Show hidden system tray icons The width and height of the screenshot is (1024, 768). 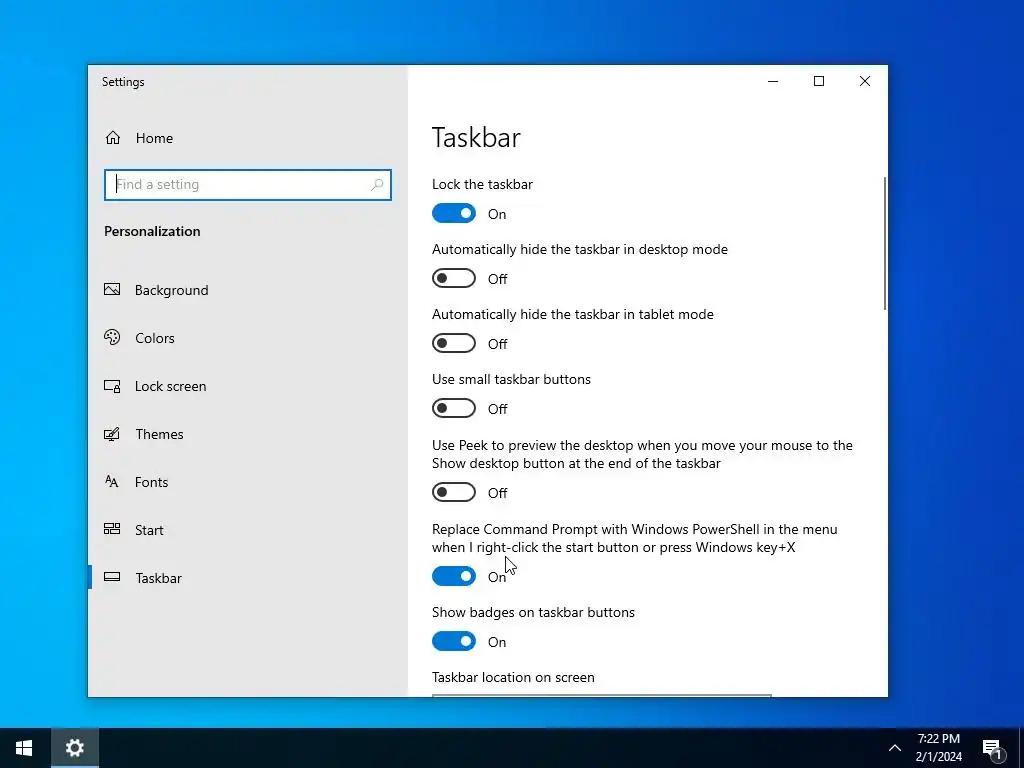tap(895, 748)
